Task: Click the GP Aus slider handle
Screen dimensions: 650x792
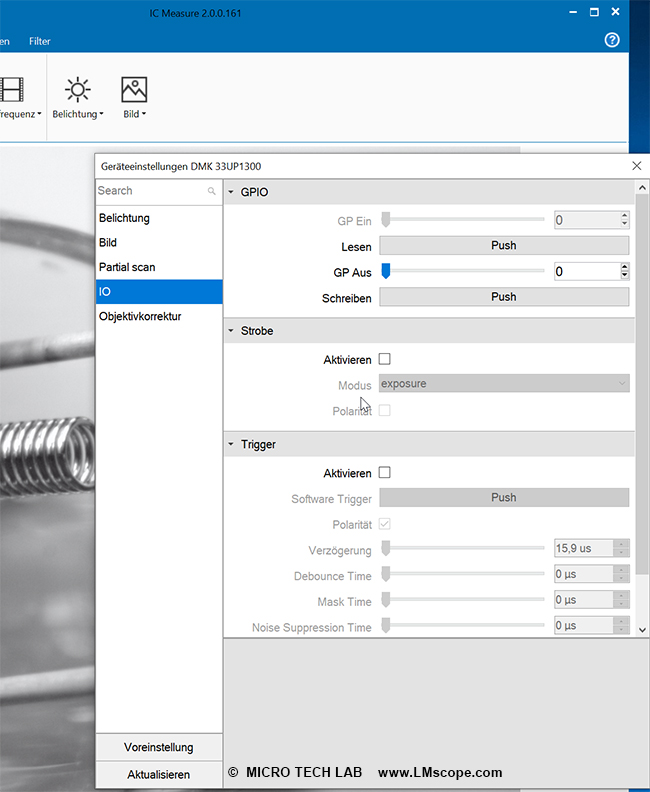Action: (x=385, y=271)
